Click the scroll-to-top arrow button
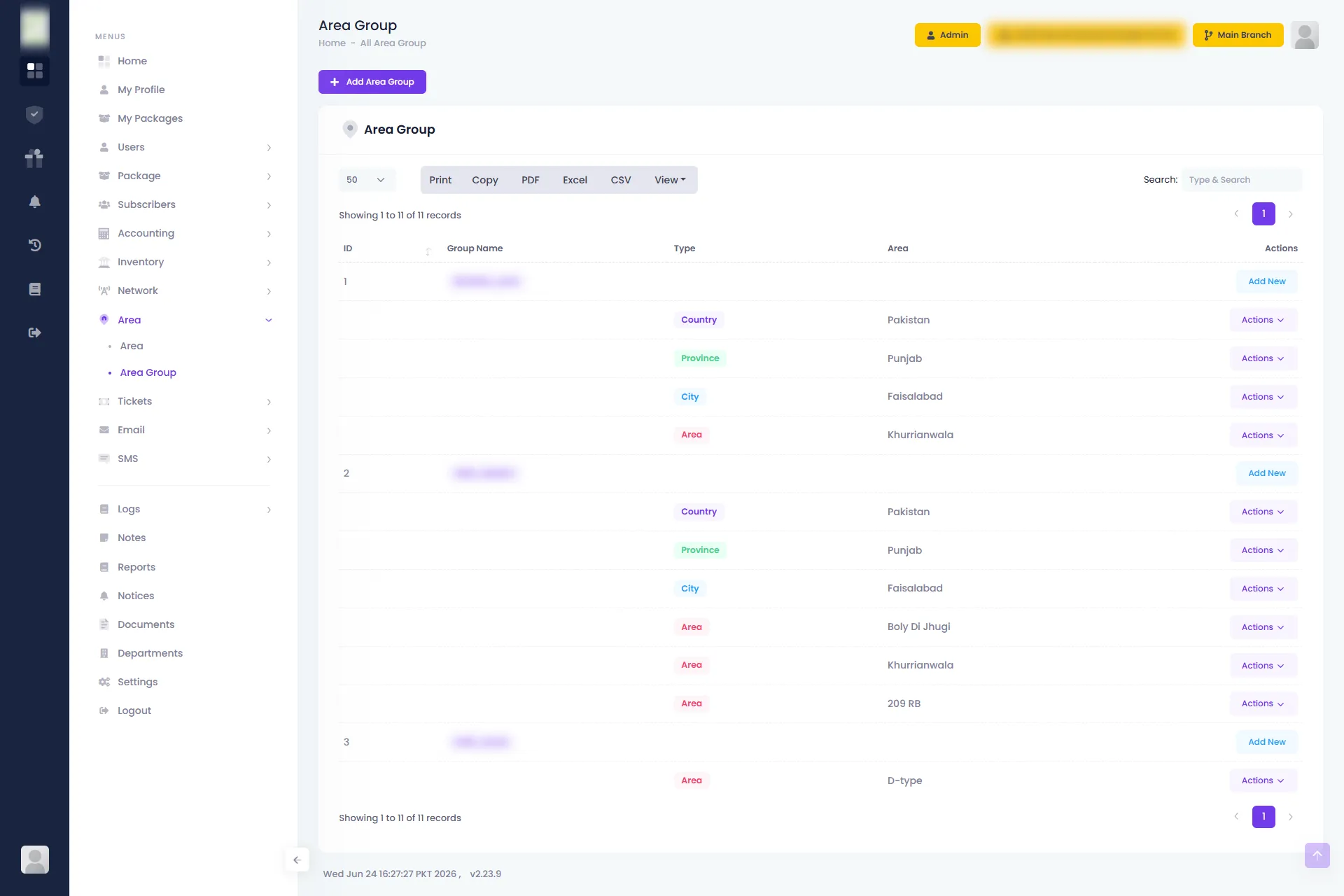 [x=1317, y=855]
